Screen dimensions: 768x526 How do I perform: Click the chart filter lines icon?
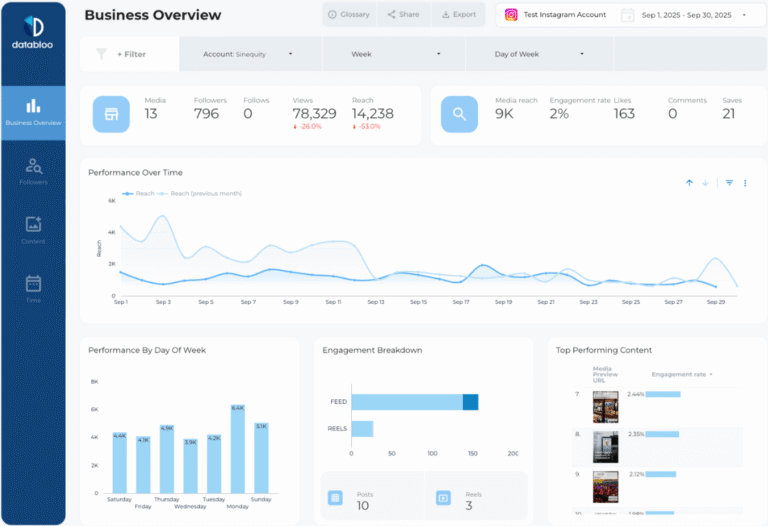(729, 183)
